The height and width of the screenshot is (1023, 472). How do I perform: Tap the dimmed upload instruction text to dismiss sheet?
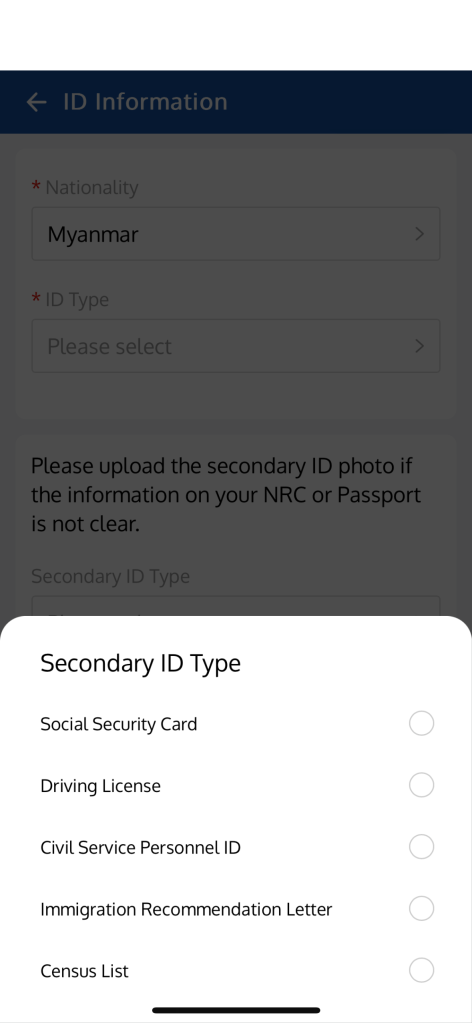click(226, 495)
